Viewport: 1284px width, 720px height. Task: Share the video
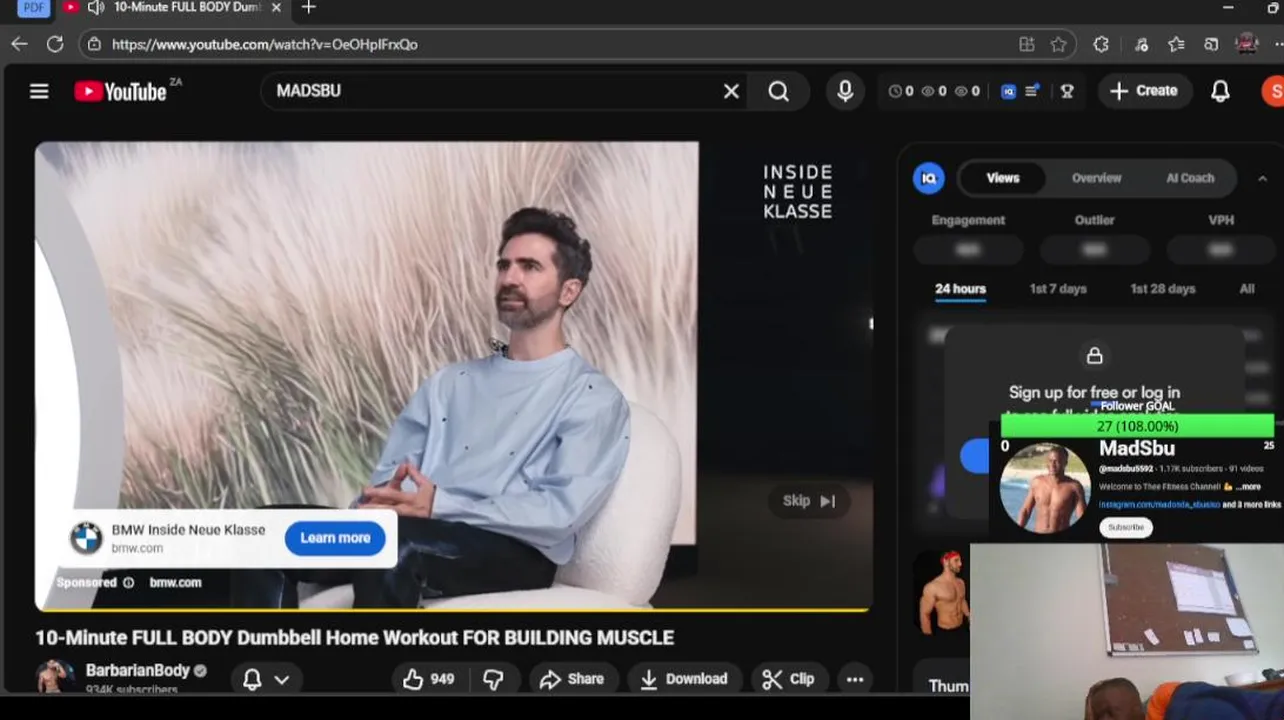point(571,679)
